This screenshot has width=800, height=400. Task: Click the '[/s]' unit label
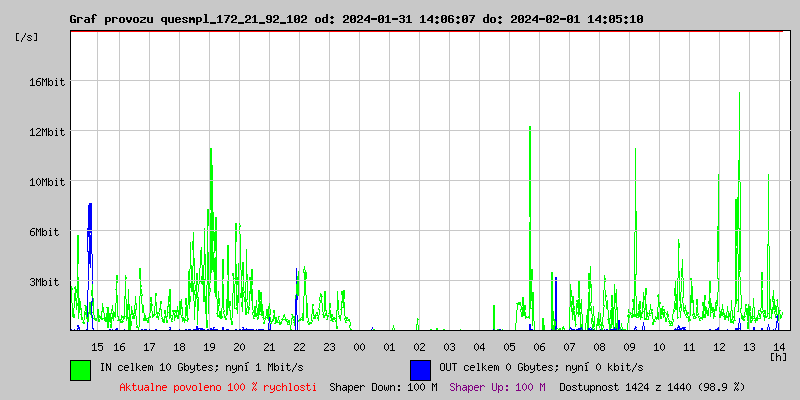pyautogui.click(x=27, y=37)
